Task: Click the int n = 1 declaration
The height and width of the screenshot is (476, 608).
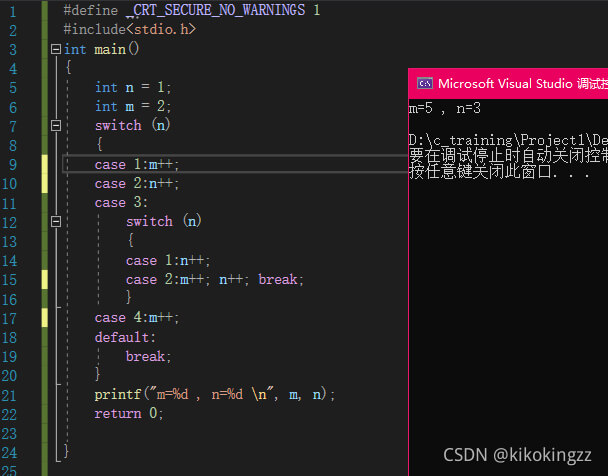Action: pos(133,87)
